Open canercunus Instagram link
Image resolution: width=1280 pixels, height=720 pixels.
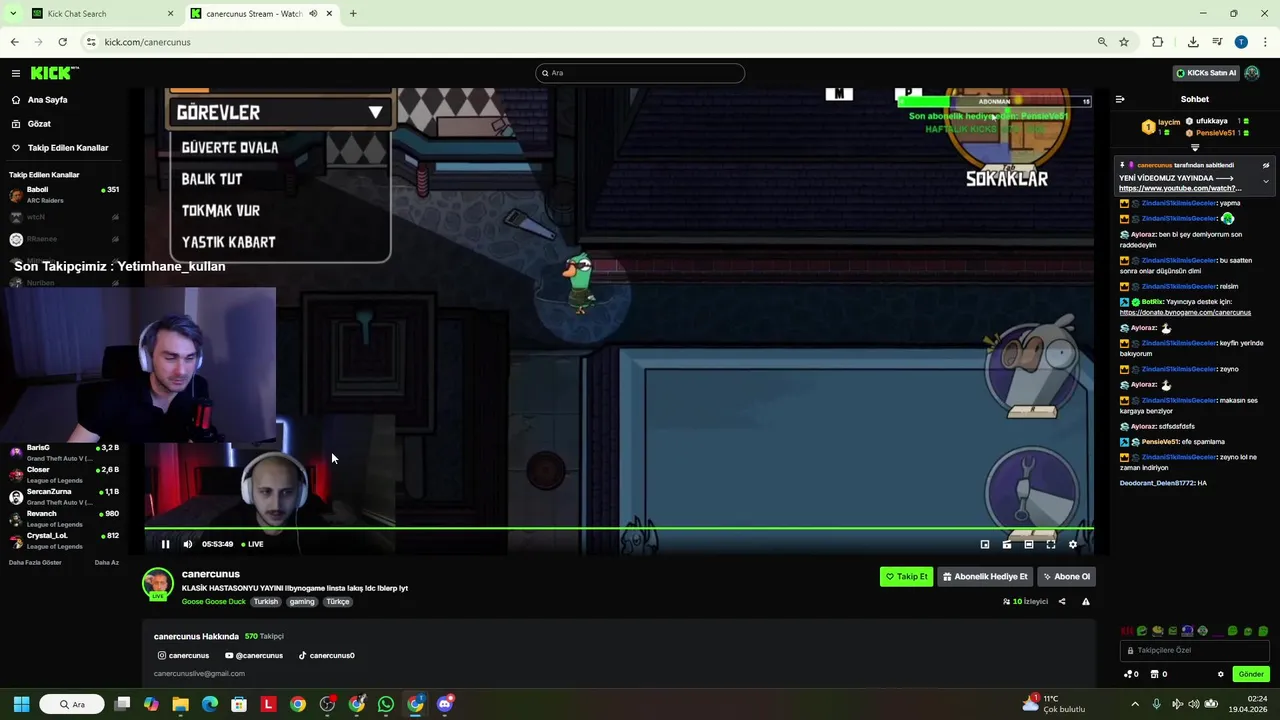[x=183, y=656]
